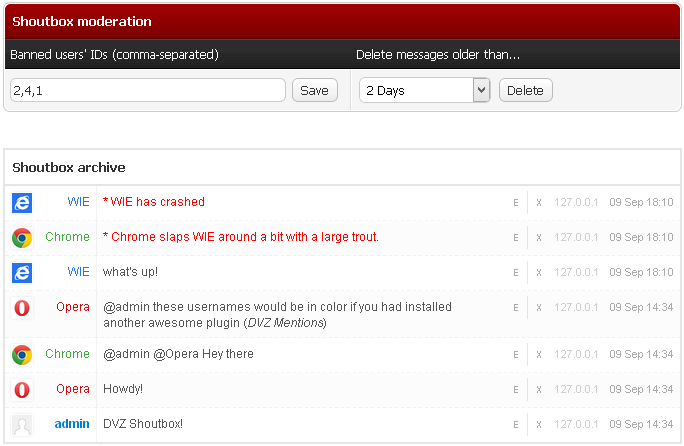Click into the banned users' IDs text field
The image size is (684, 446).
tap(148, 91)
